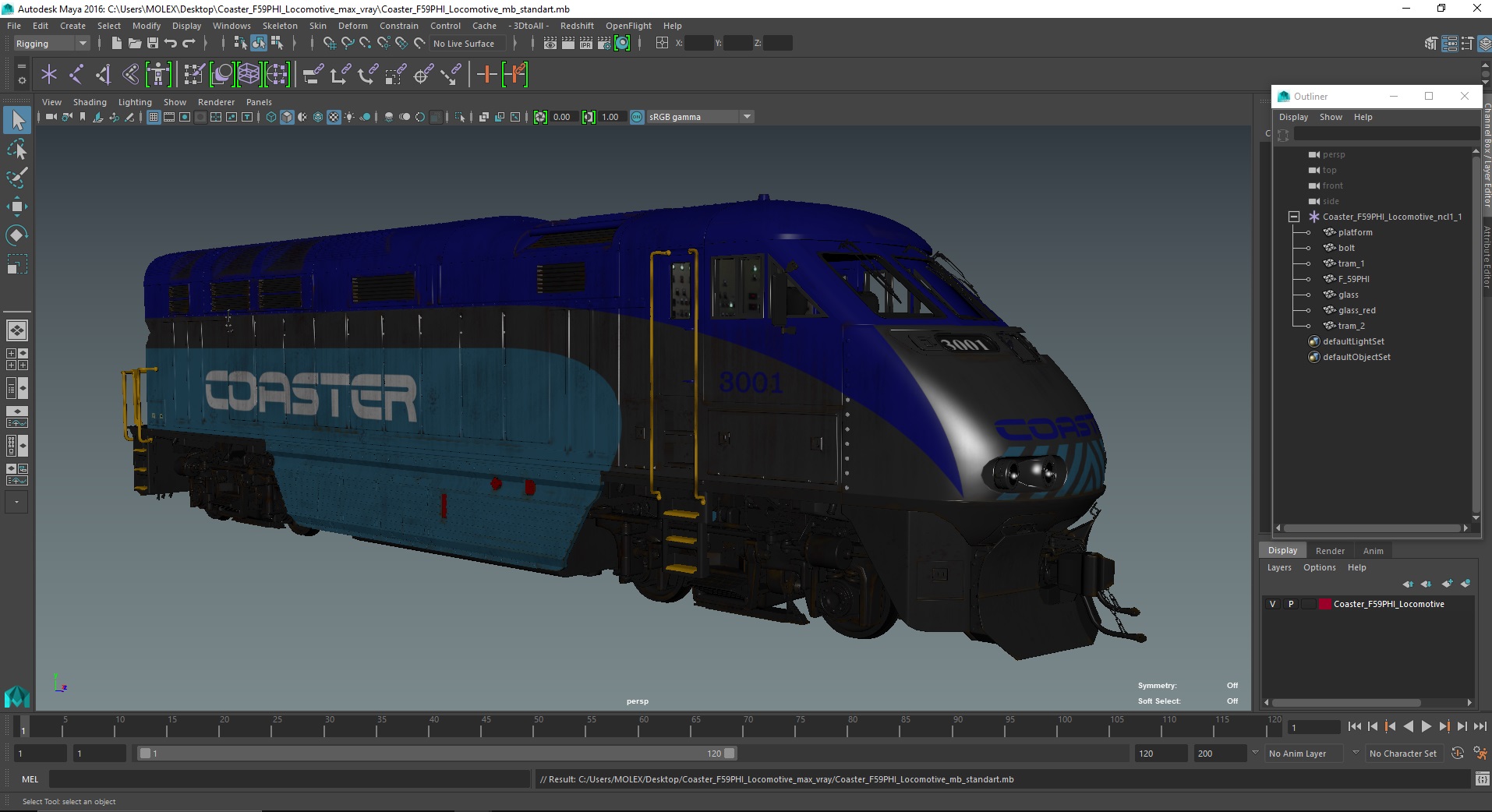Screen dimensions: 1492x812
Task: Click the New Scene icon
Action: 116,44
